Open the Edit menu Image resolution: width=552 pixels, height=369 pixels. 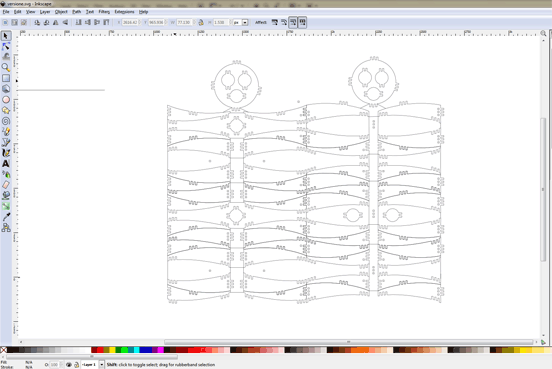click(x=18, y=12)
